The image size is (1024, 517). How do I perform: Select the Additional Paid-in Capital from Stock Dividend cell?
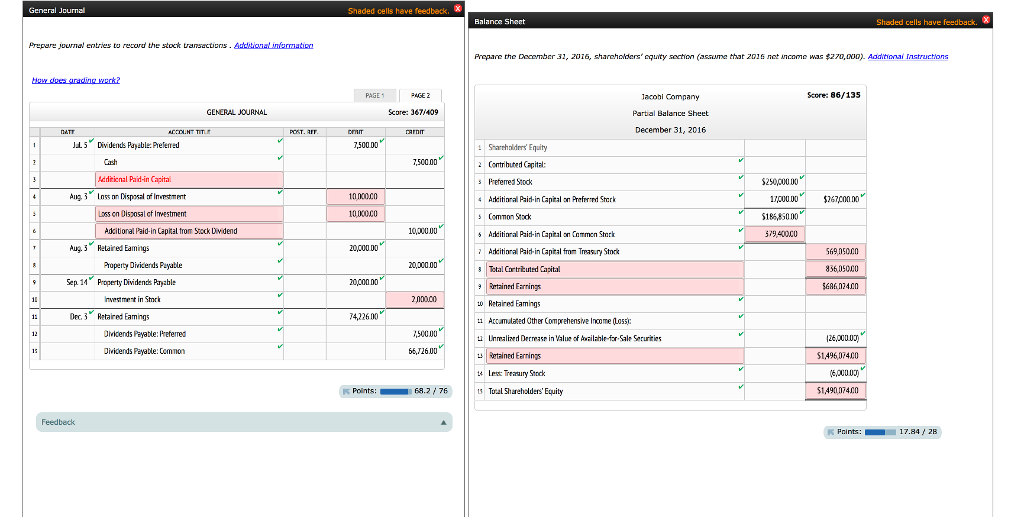tap(188, 231)
